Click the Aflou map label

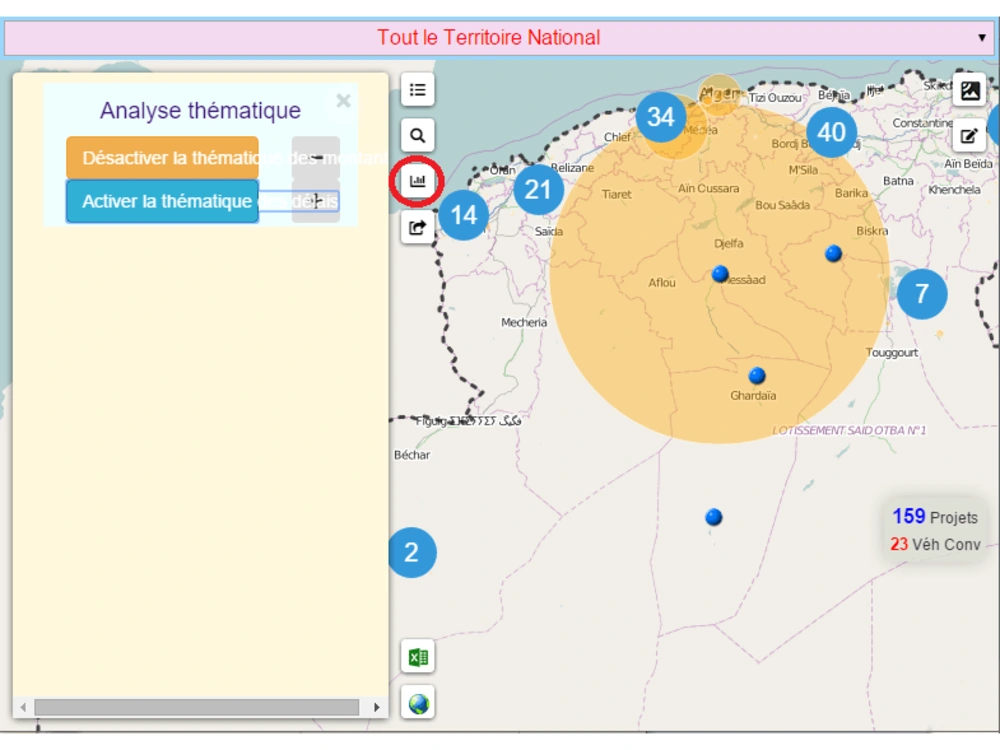point(662,283)
